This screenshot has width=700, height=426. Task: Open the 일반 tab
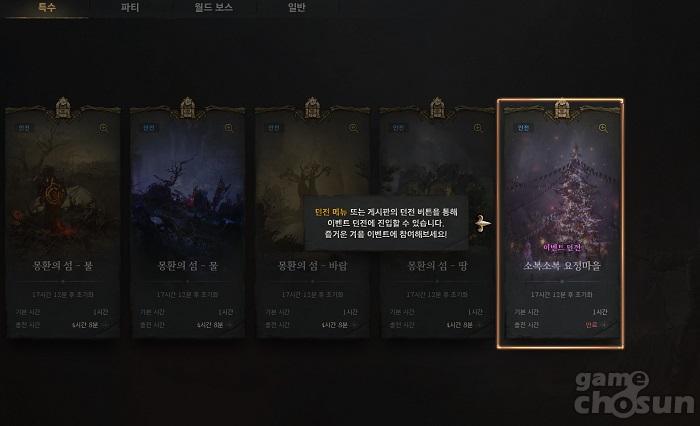pyautogui.click(x=296, y=8)
